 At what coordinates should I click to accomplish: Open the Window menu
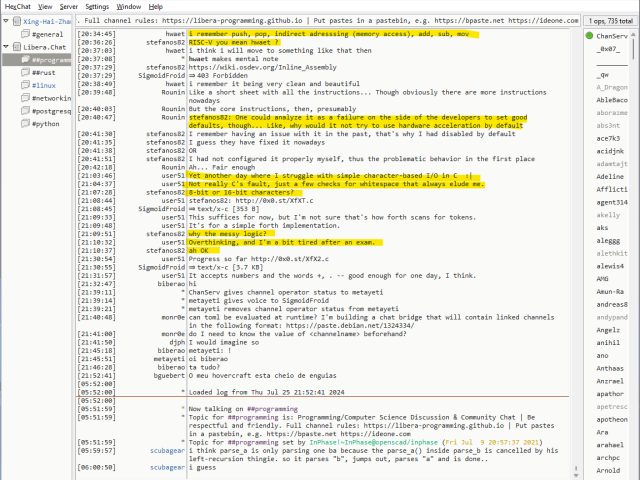[128, 6]
